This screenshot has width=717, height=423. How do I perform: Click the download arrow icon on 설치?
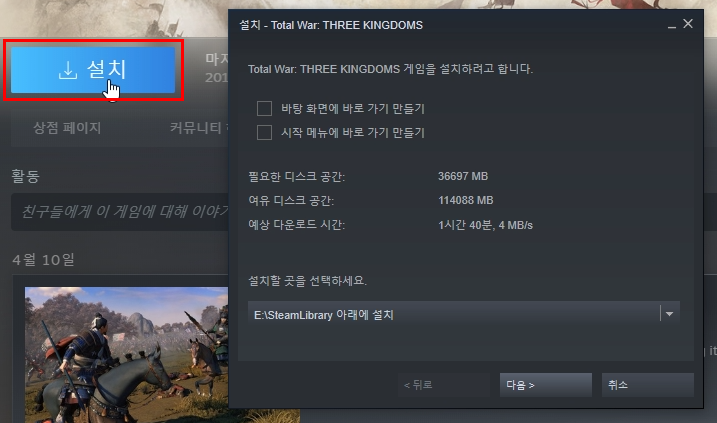point(68,70)
